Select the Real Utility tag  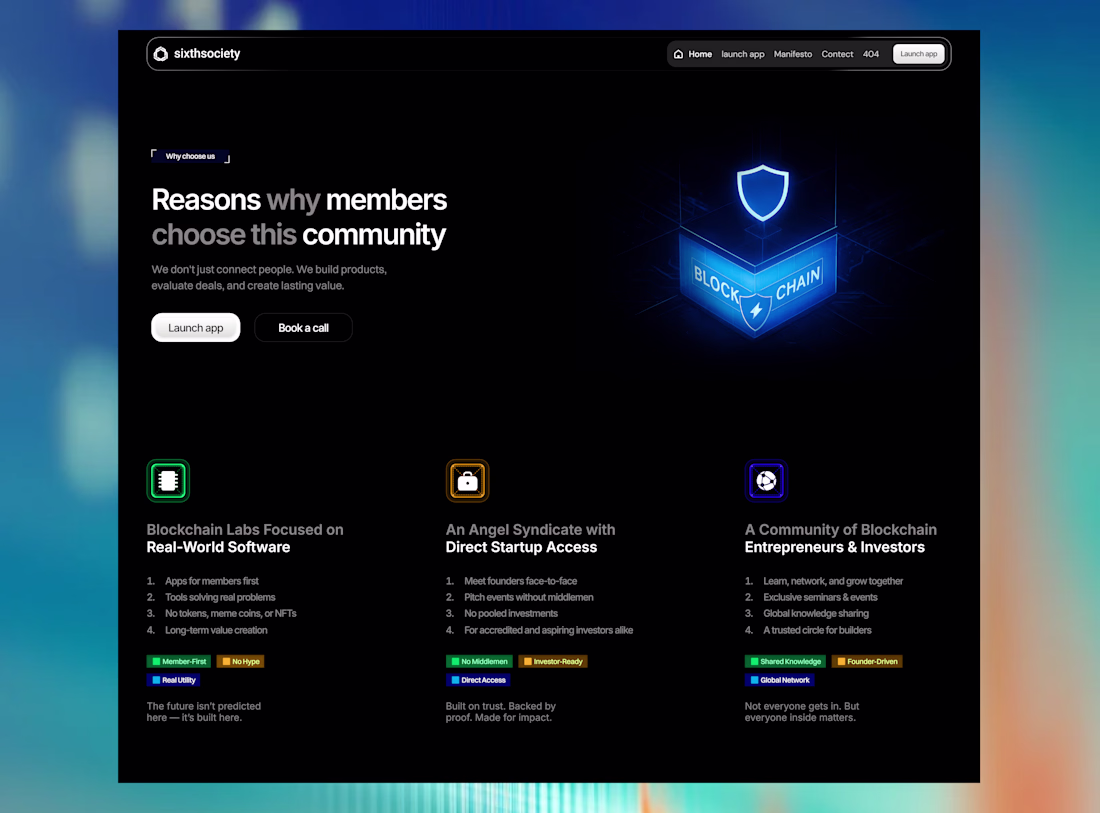173,680
